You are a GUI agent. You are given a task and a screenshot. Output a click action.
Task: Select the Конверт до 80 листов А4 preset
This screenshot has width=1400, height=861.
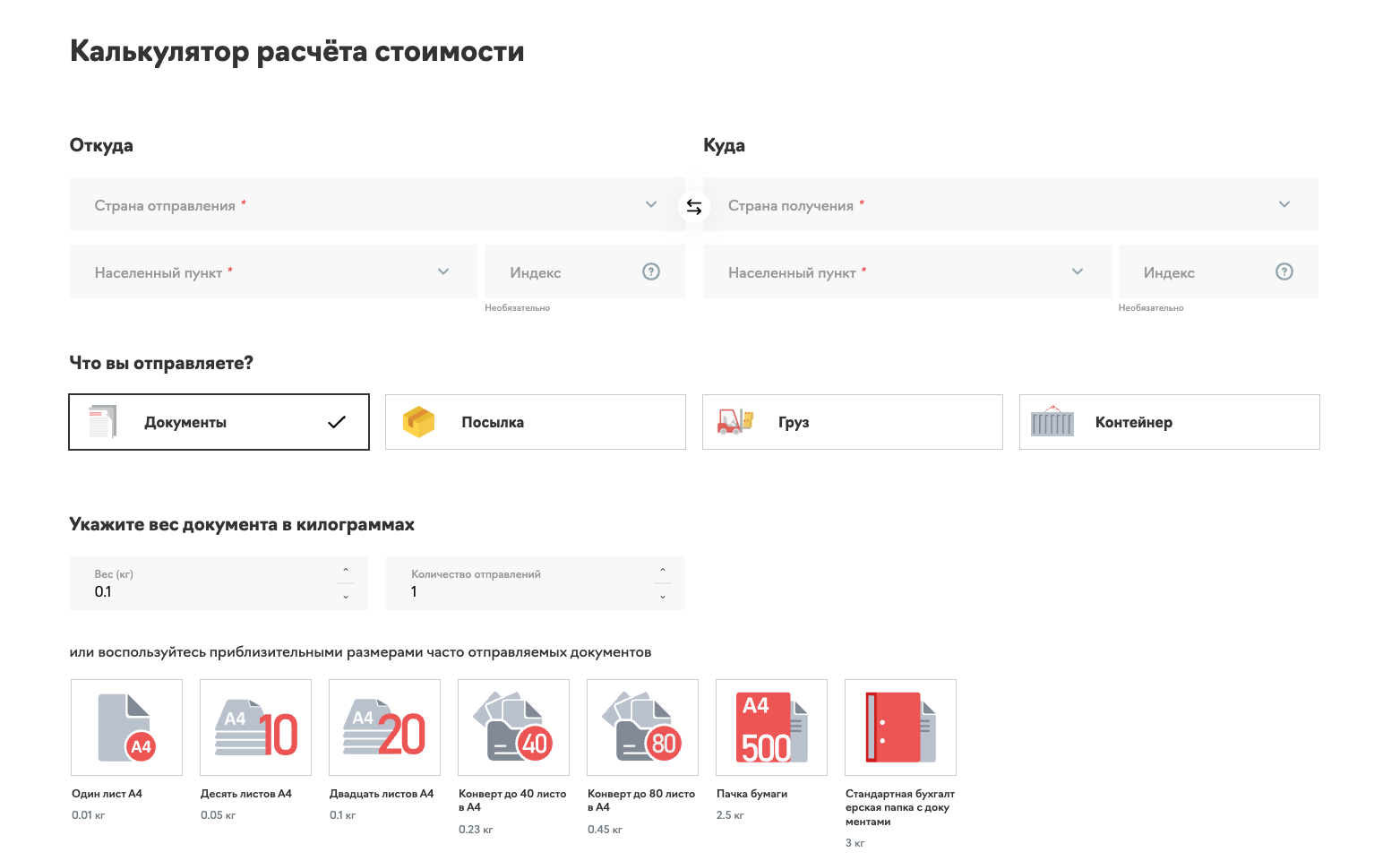[642, 727]
